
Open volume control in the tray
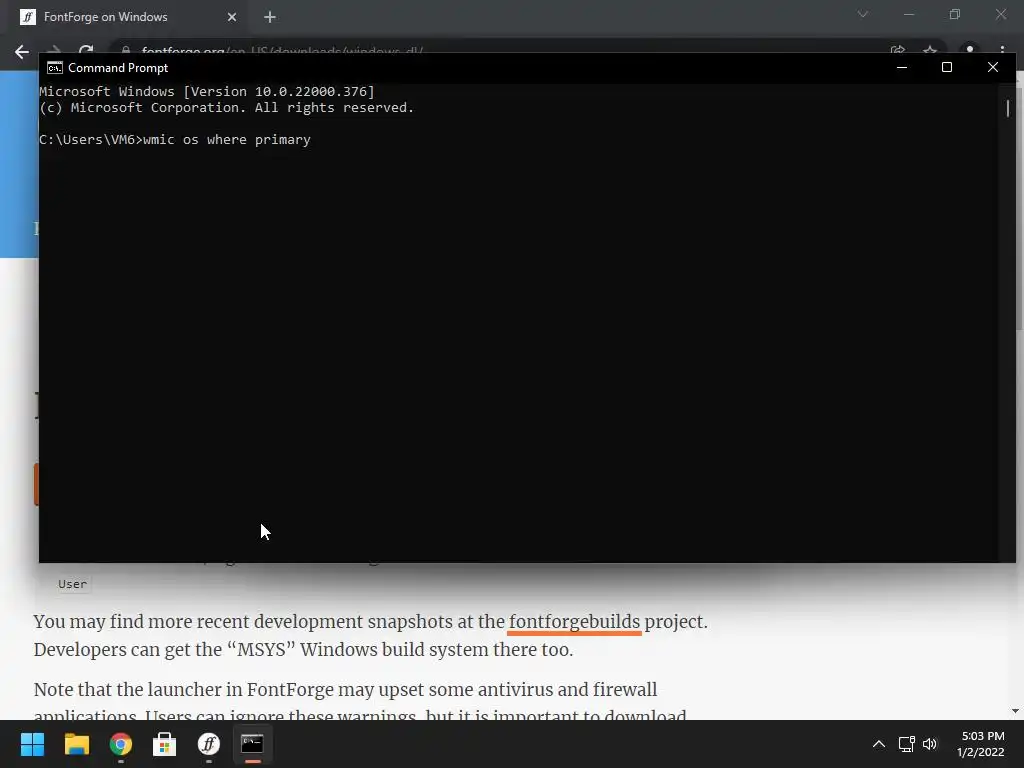point(930,744)
